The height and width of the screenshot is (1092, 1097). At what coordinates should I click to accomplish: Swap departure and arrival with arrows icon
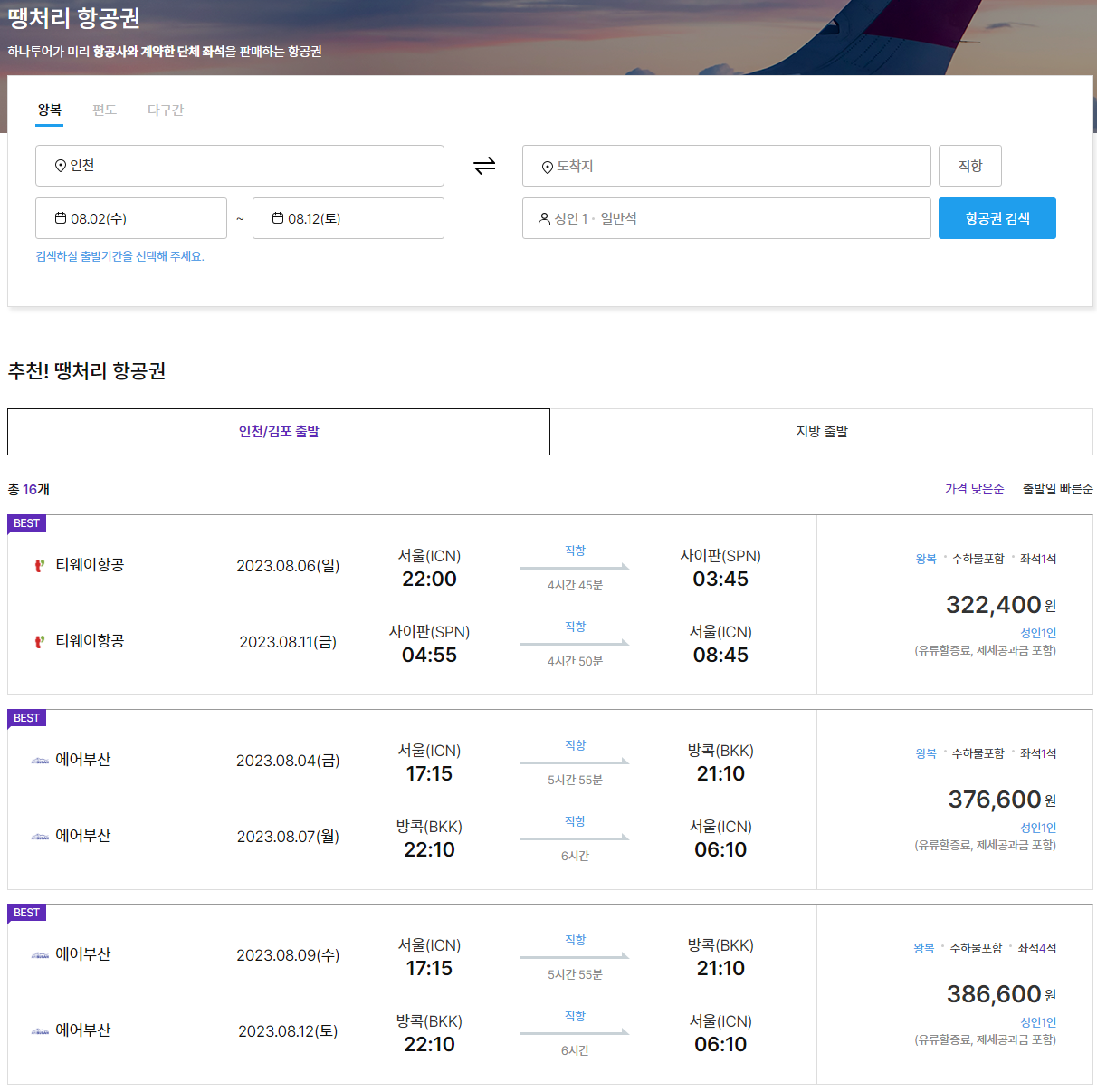tap(484, 166)
